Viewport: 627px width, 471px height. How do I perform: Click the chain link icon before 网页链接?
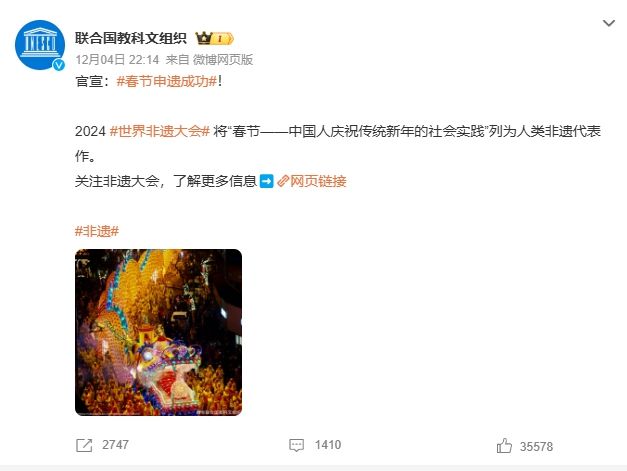click(283, 181)
